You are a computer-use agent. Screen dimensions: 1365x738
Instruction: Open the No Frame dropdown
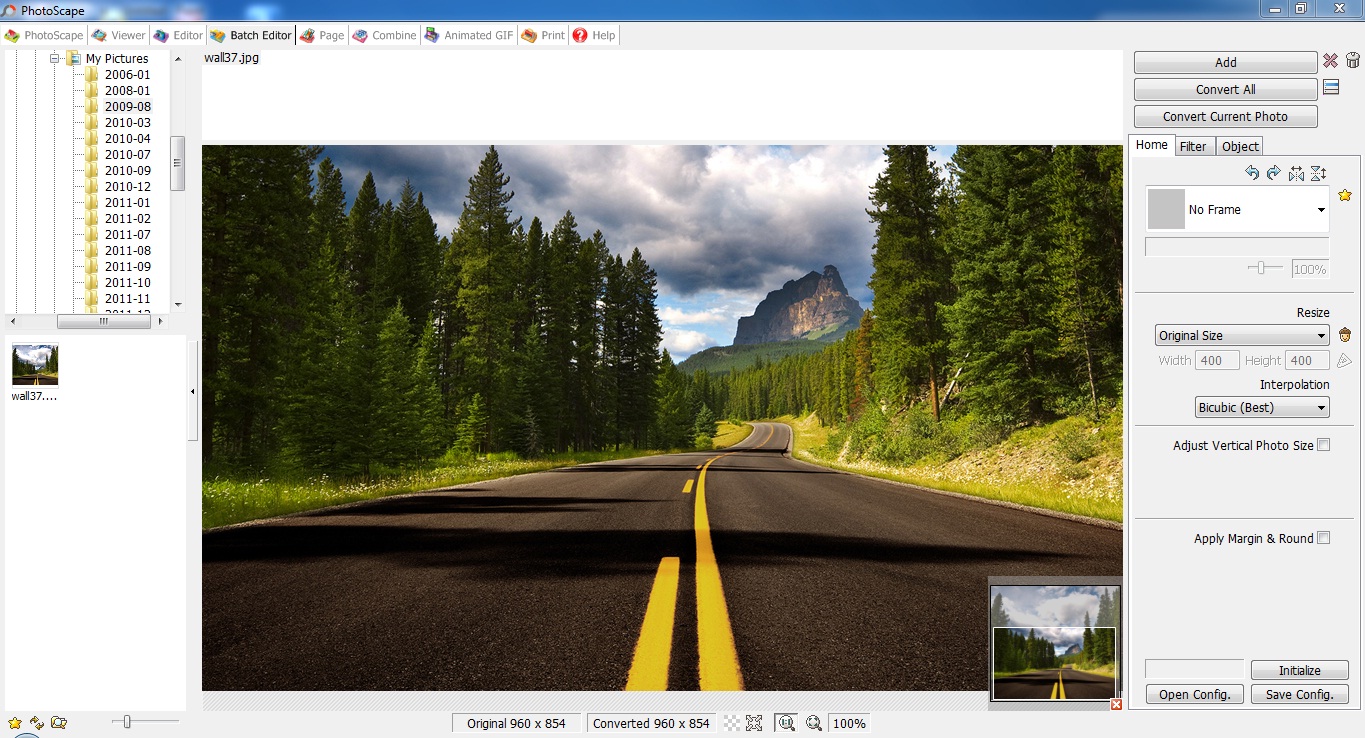(x=1238, y=209)
